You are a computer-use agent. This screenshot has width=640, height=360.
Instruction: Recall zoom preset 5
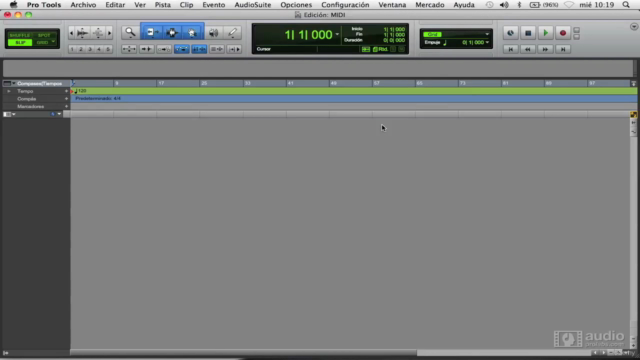pos(108,49)
